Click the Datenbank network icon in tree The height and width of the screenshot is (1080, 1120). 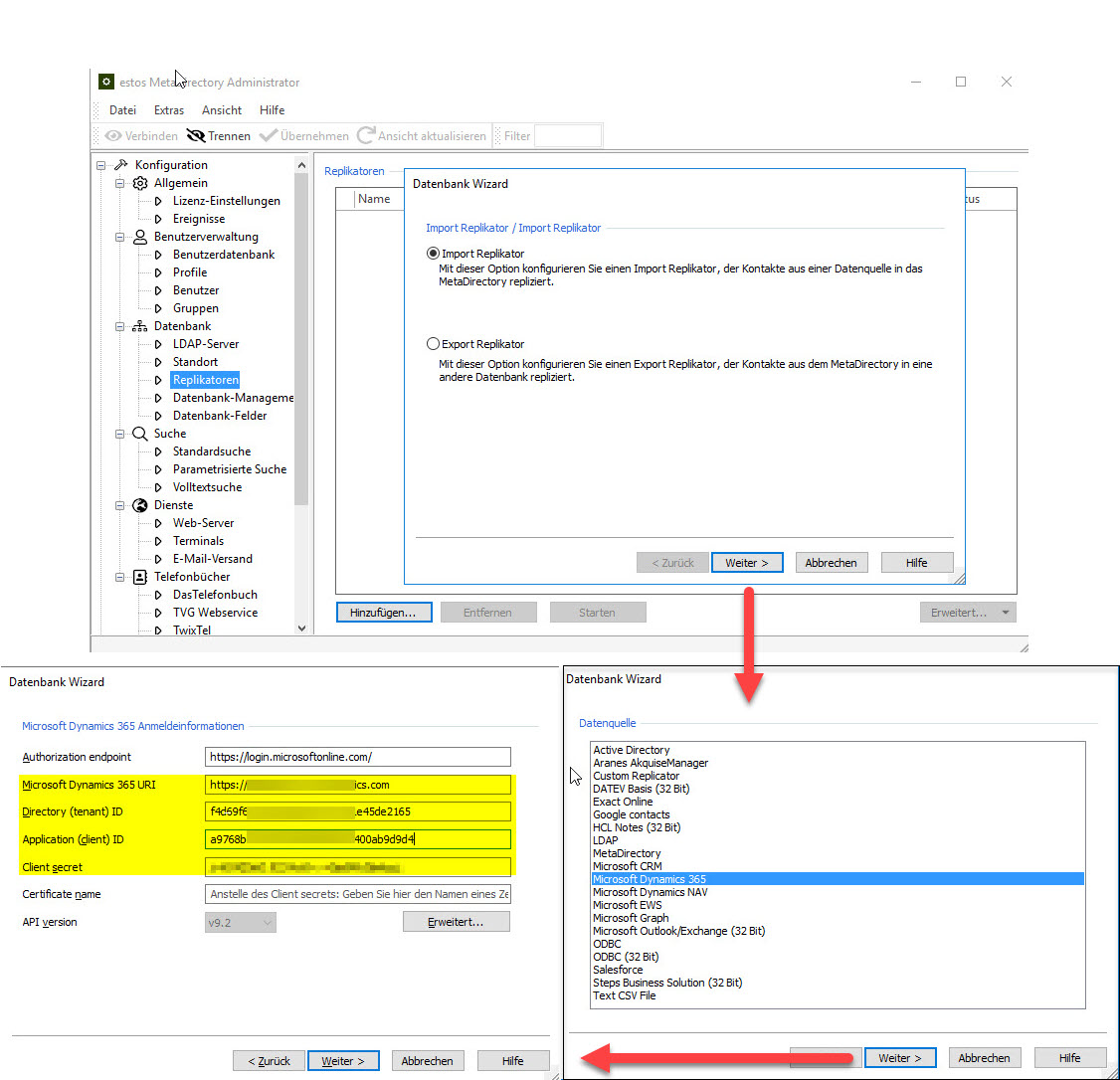tap(140, 326)
